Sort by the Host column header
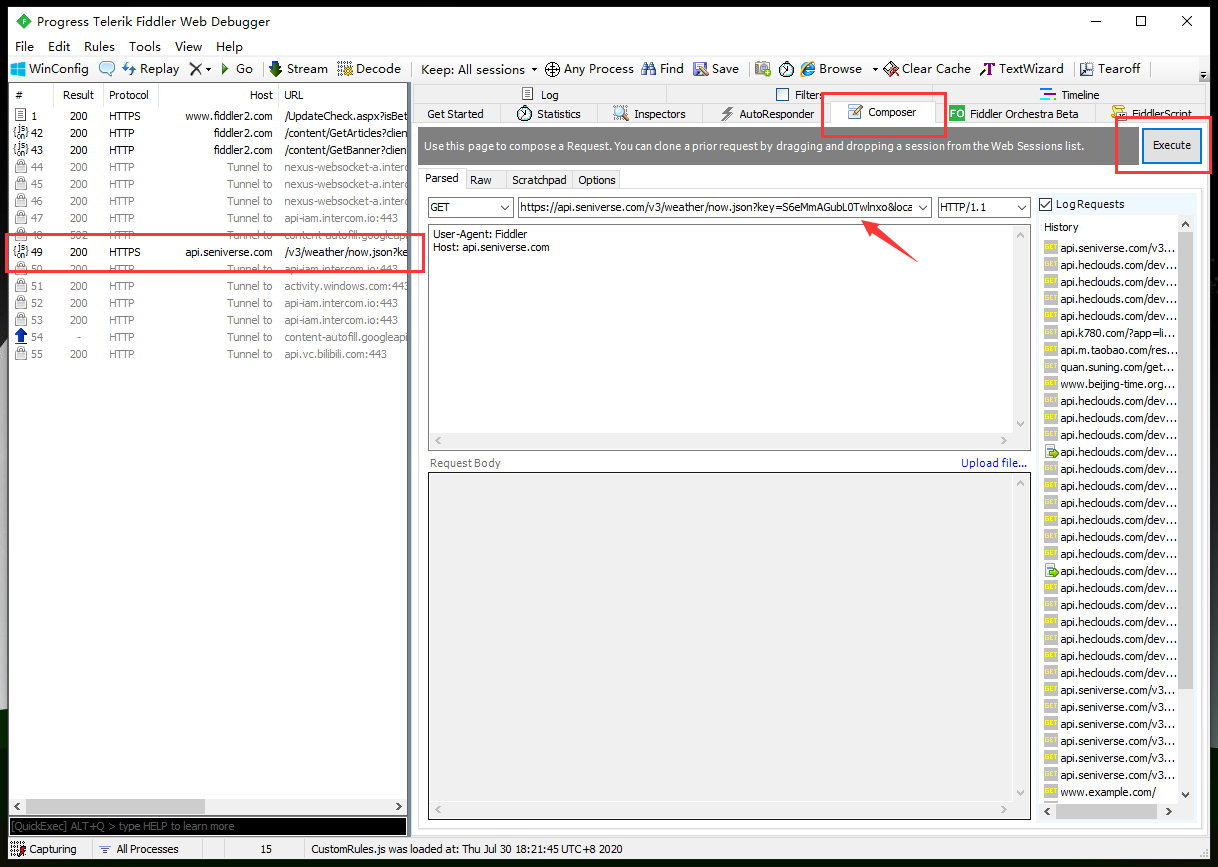The height and width of the screenshot is (867, 1218). (218, 95)
